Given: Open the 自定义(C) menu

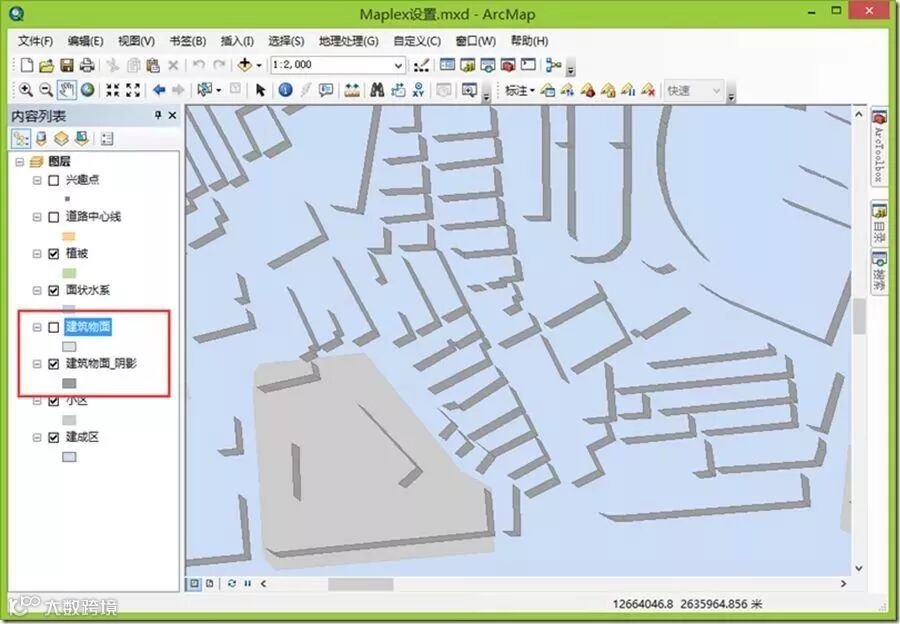Looking at the screenshot, I should tap(417, 41).
